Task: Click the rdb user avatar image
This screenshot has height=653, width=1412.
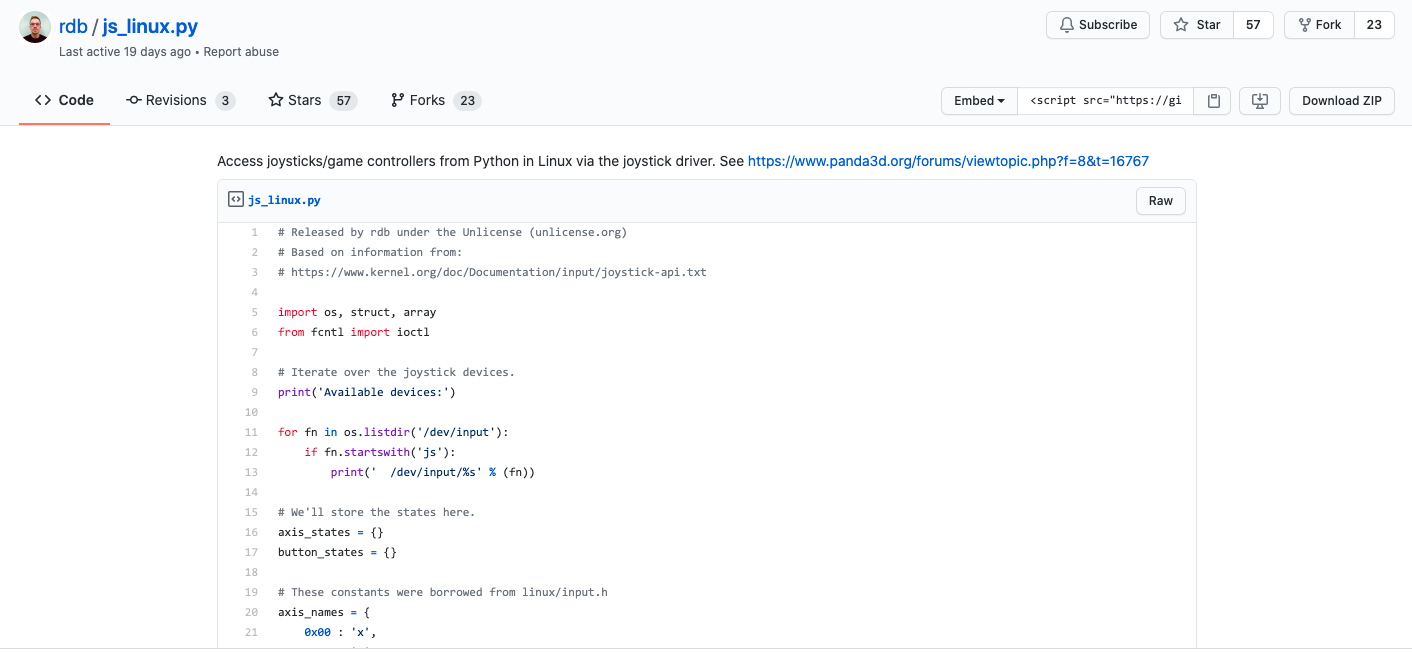Action: coord(35,28)
